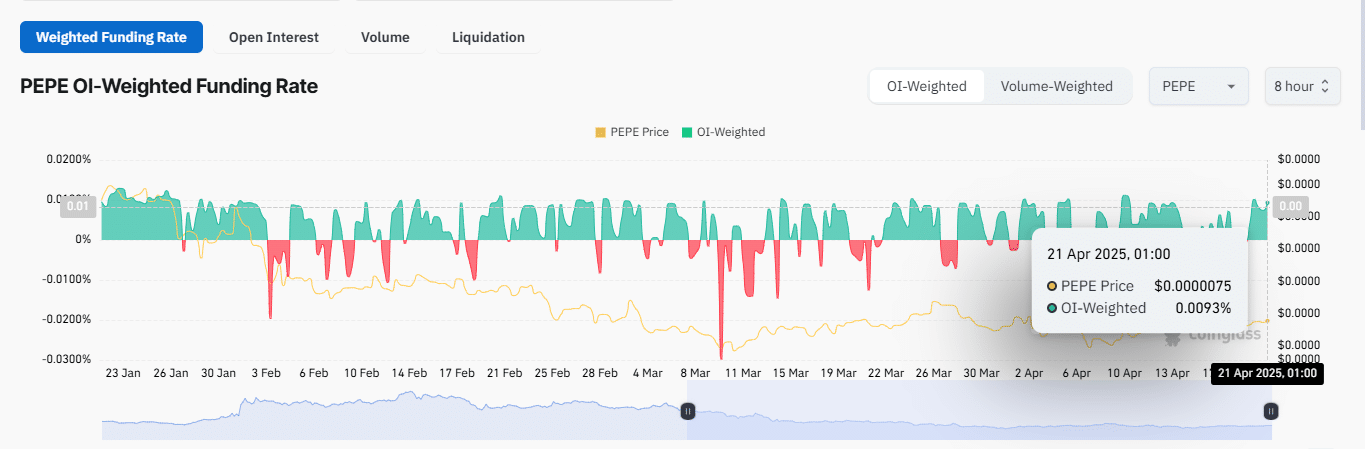This screenshot has width=1365, height=449.
Task: Click the 8 hour up-down arrows
Action: point(1326,87)
